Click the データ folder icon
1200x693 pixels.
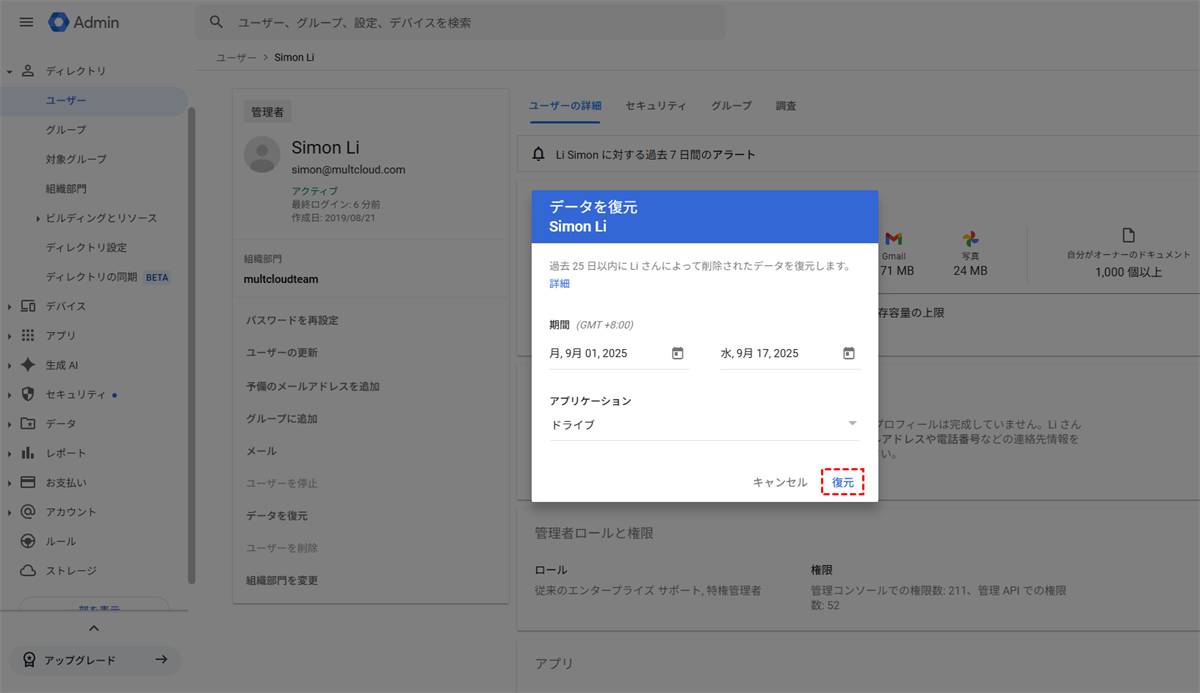point(27,423)
